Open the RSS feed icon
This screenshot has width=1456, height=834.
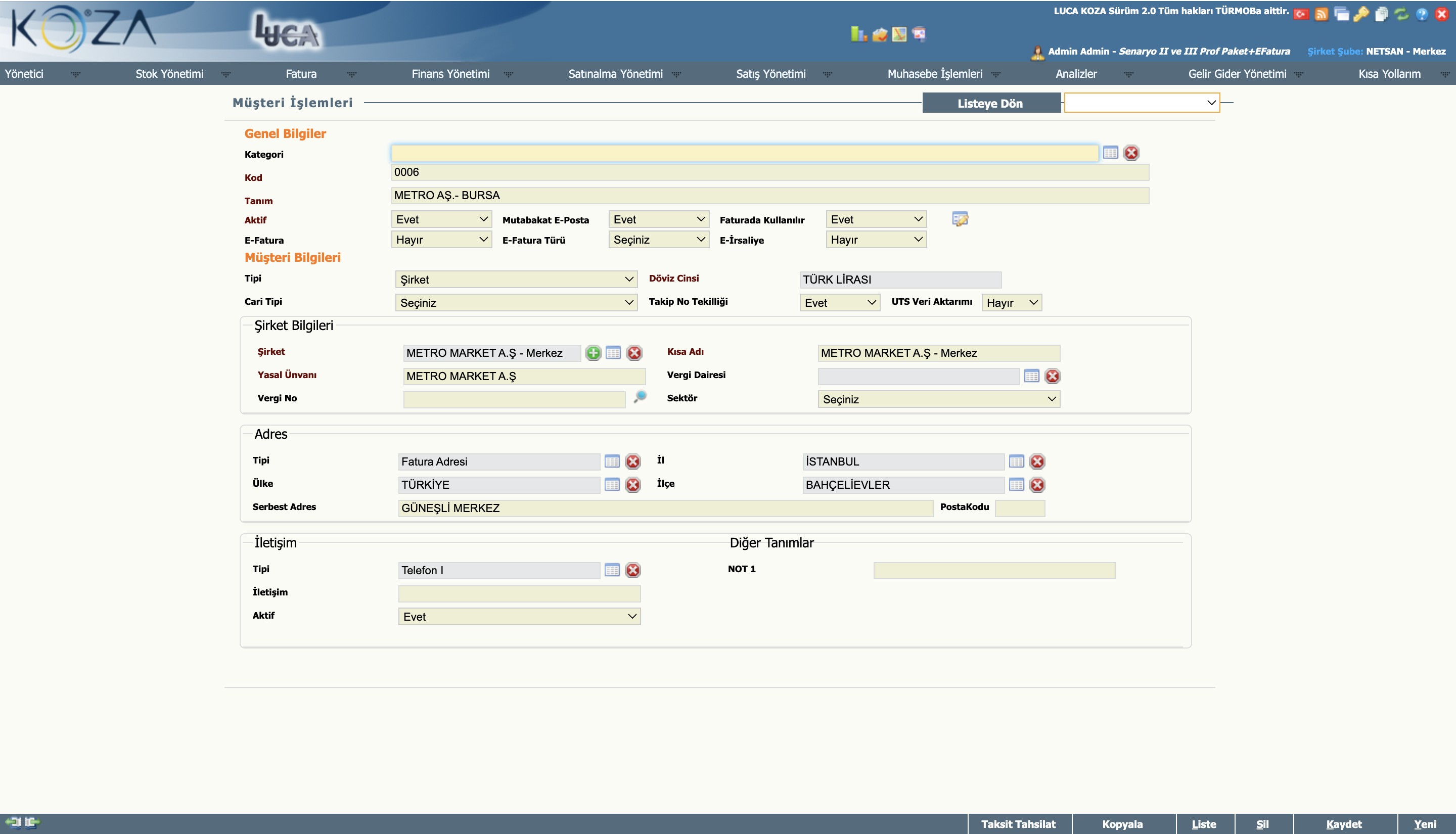1322,14
